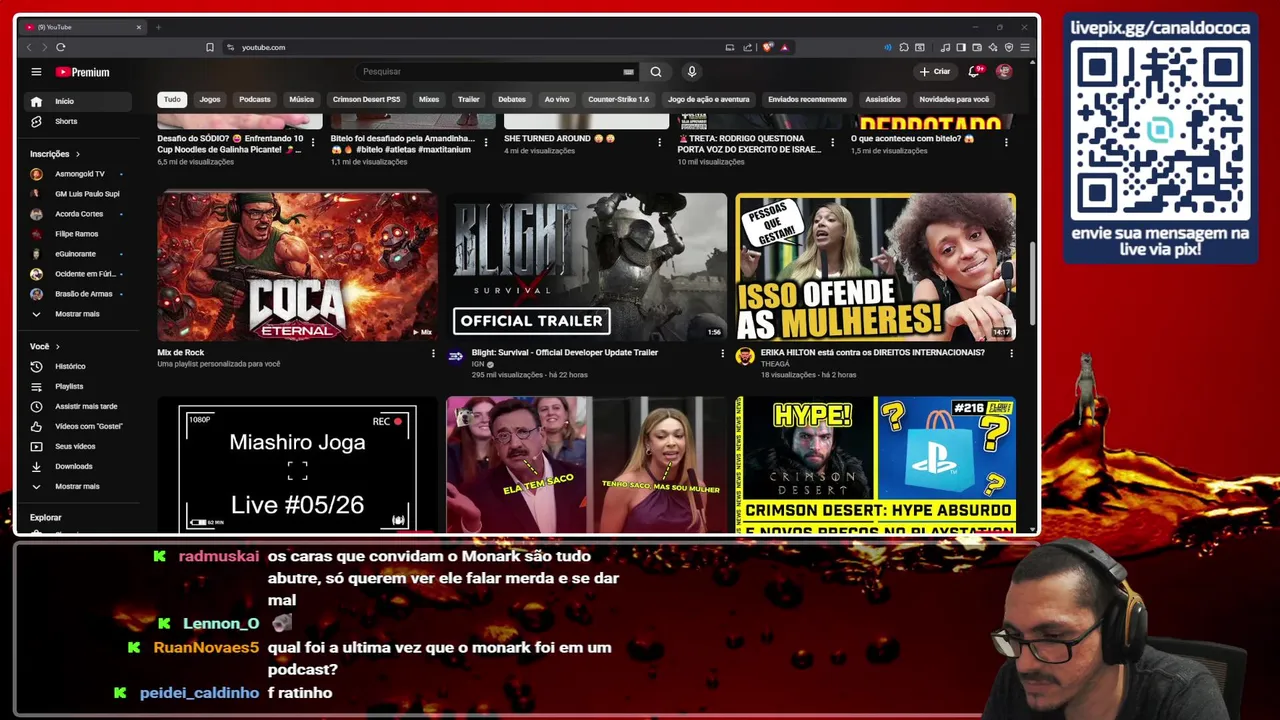Open Vídeos com "Gostei" in sidebar
The width and height of the screenshot is (1280, 720).
[78, 426]
